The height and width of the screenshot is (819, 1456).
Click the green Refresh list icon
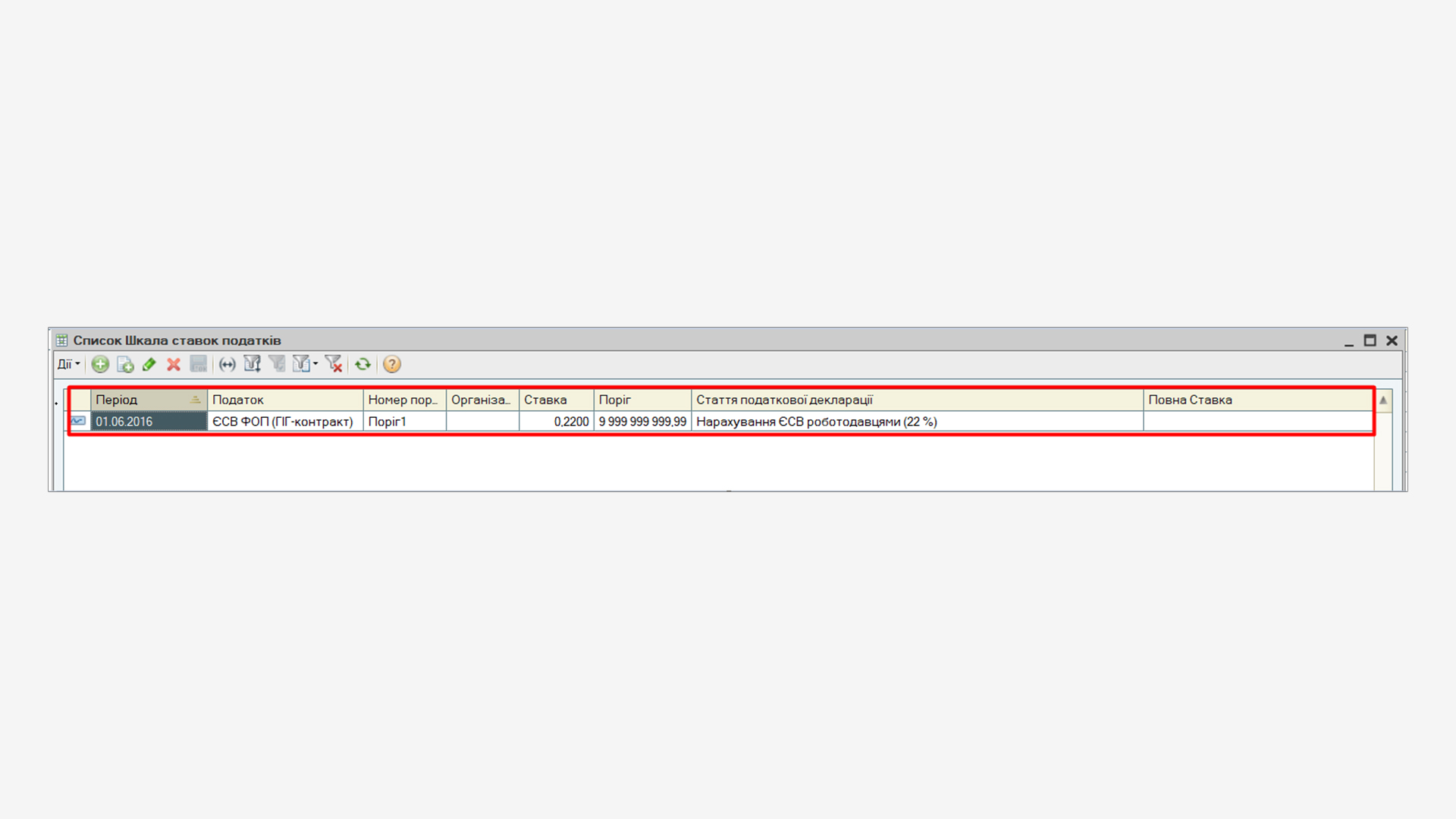point(363,365)
